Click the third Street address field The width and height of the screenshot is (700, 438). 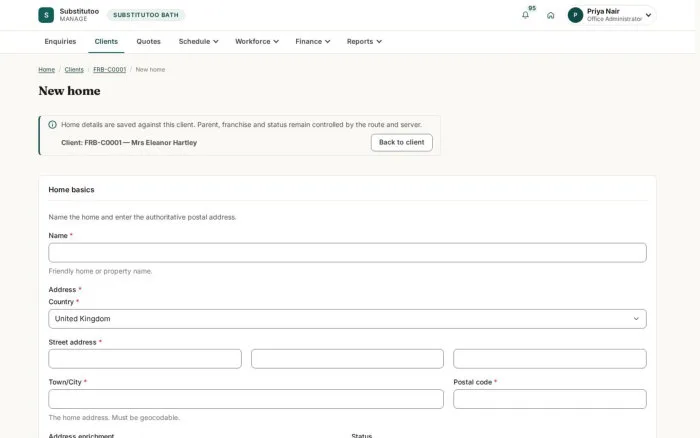pyautogui.click(x=550, y=359)
